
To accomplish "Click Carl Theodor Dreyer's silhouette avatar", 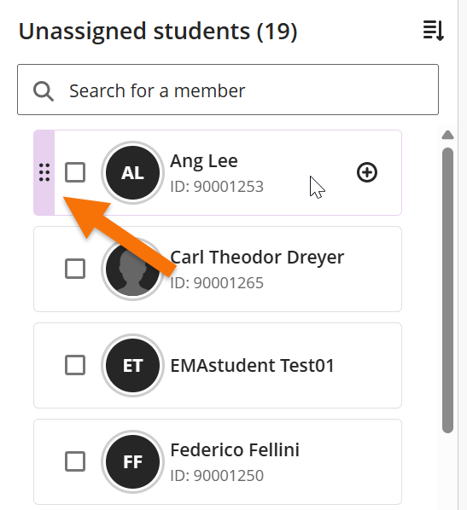I will tap(133, 269).
